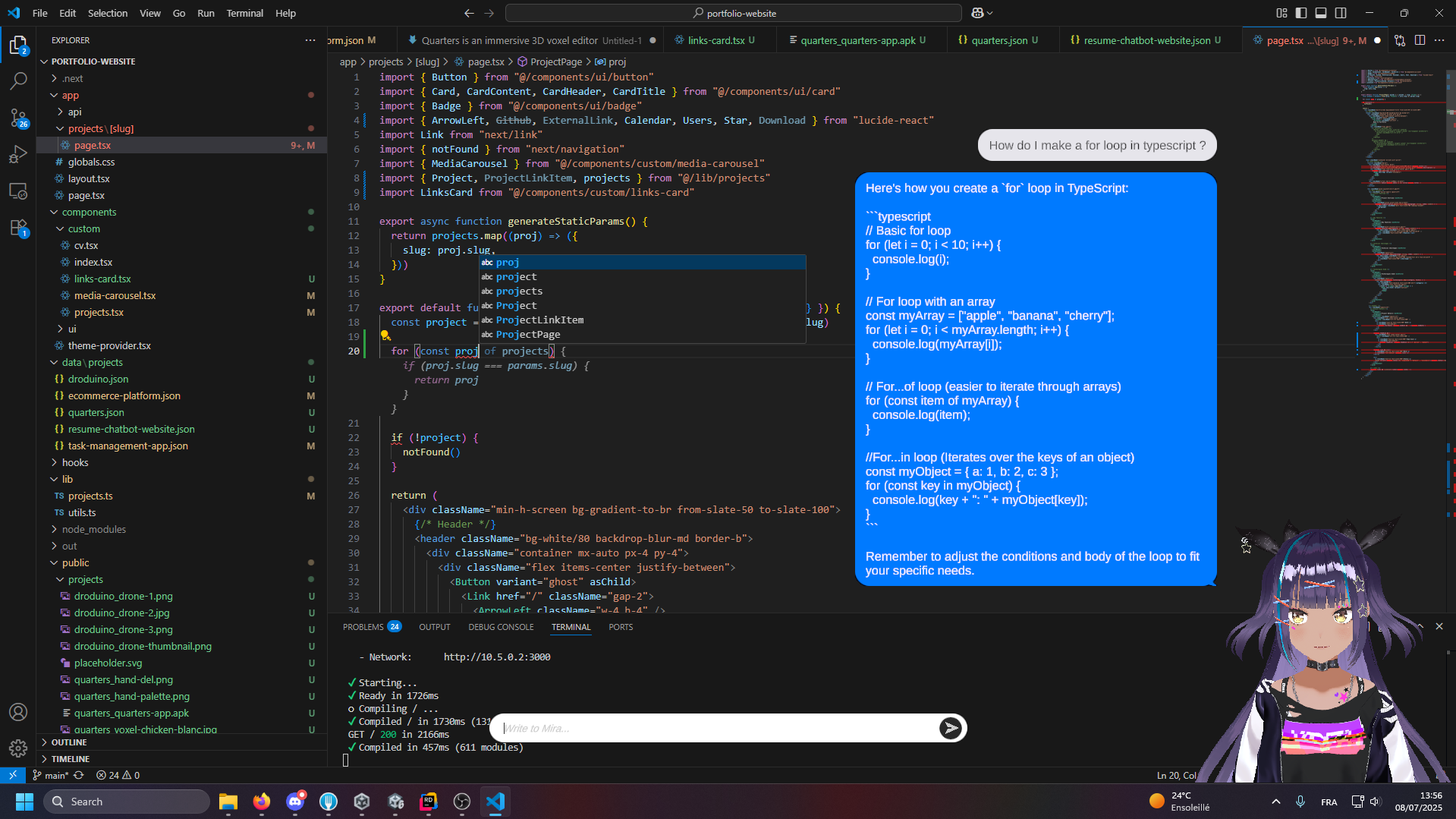The image size is (1456, 819).
Task: Open the Source Control view
Action: tap(18, 118)
